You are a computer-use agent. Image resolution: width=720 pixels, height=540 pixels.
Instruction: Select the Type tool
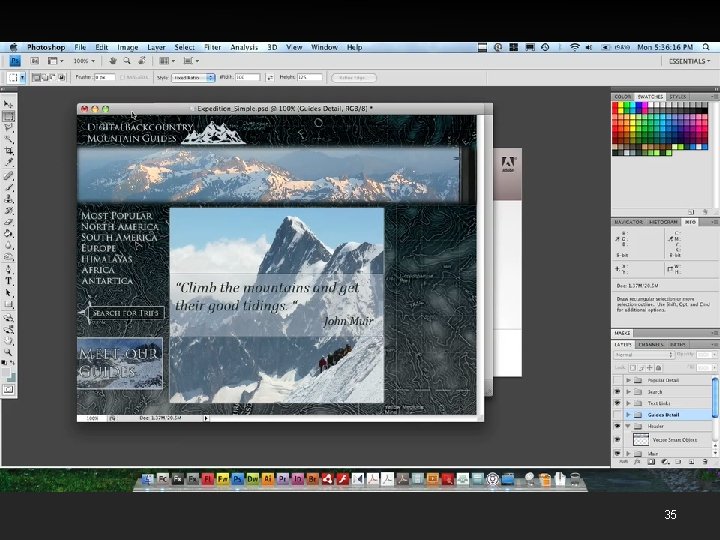click(8, 281)
